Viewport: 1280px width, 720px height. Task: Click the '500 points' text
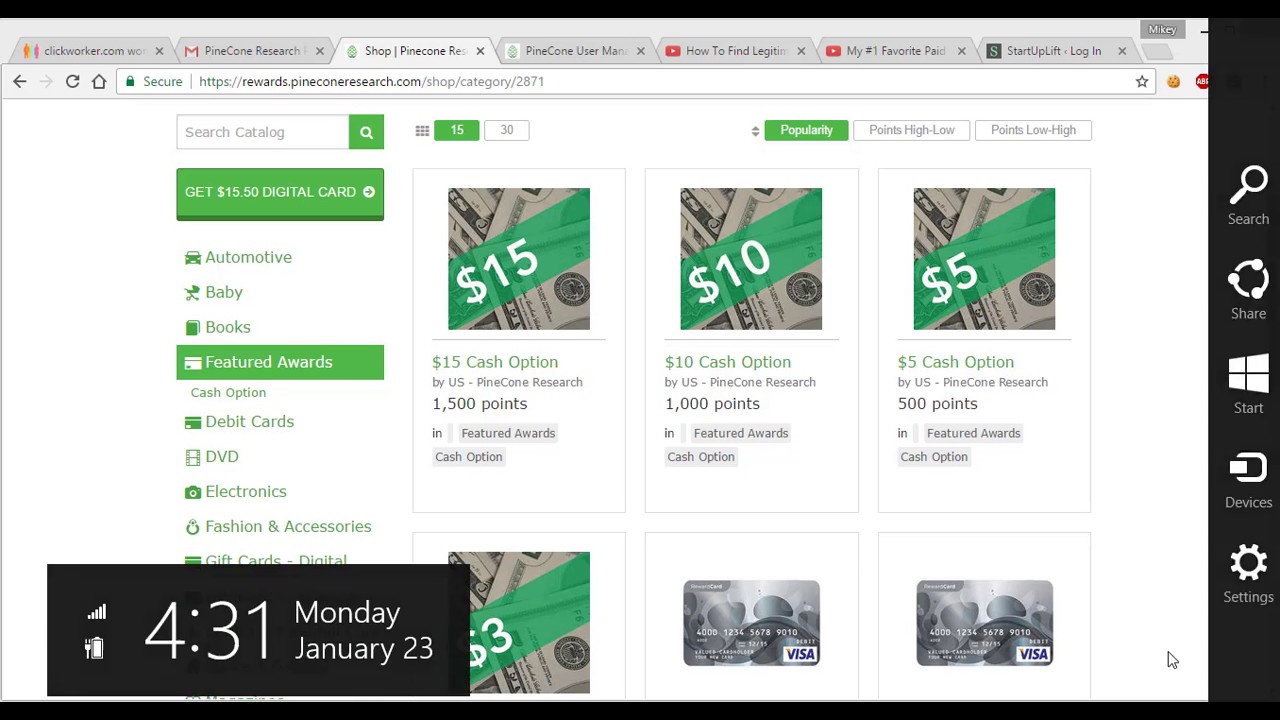(937, 404)
